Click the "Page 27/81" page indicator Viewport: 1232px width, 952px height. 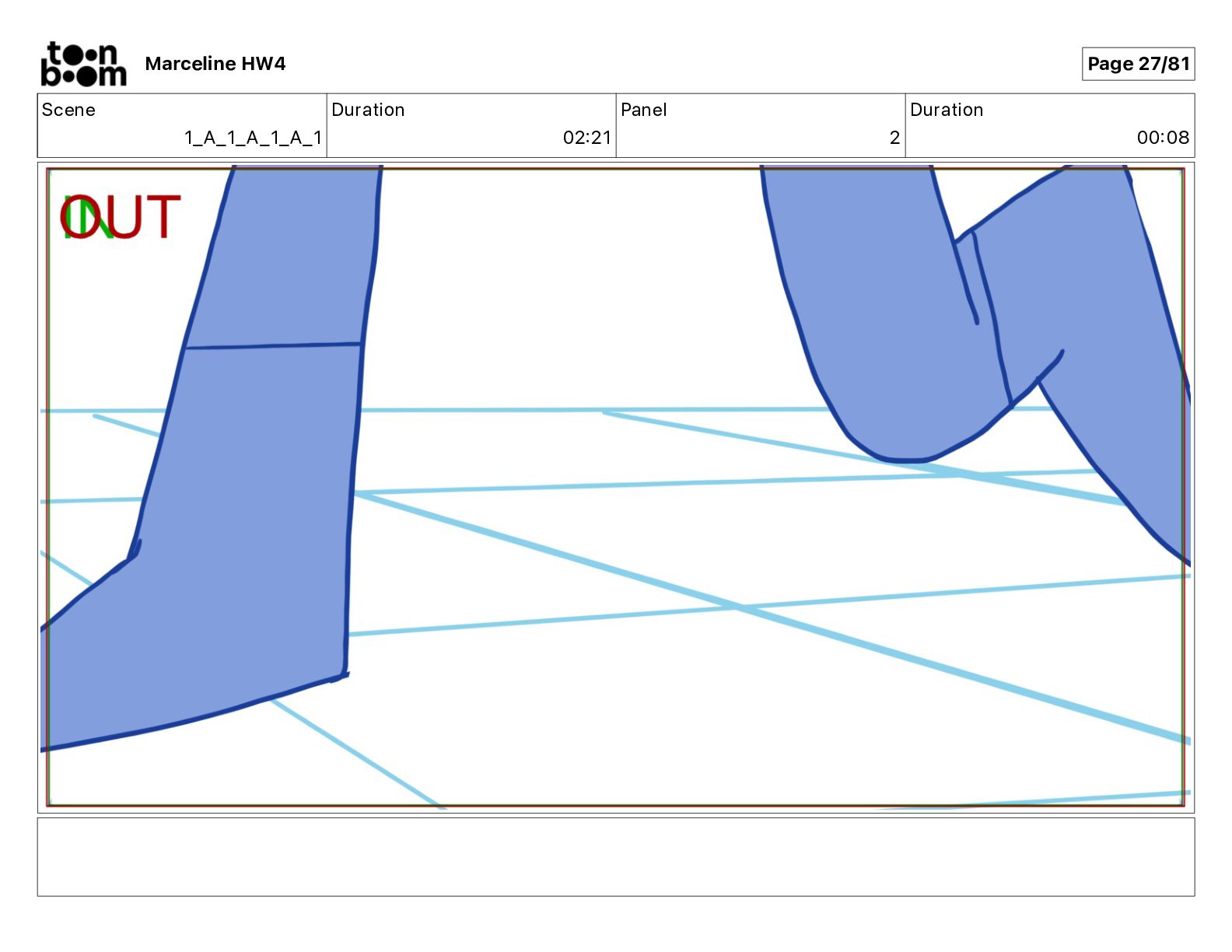tap(1138, 64)
